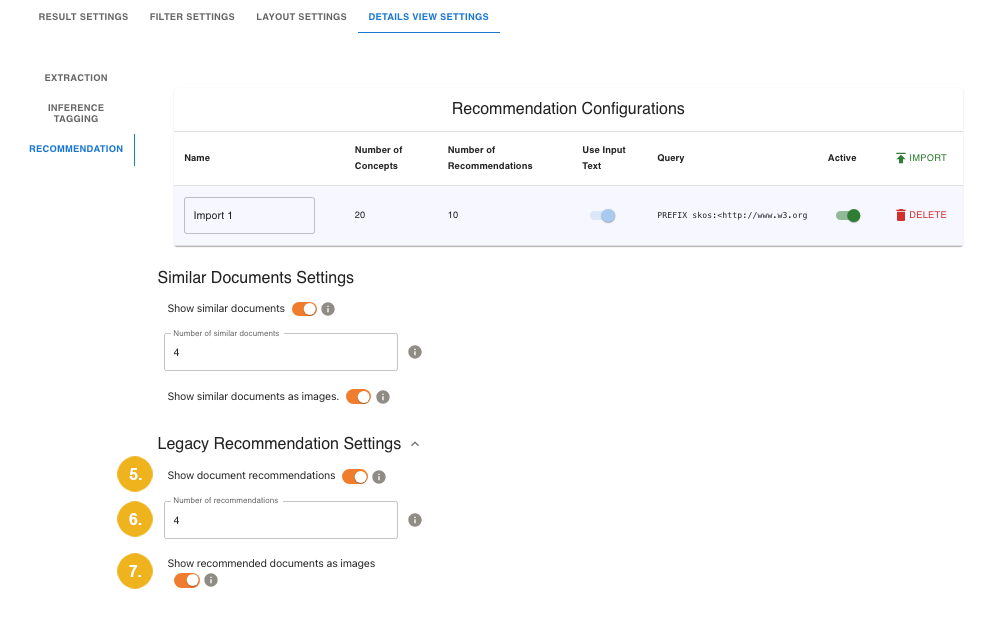Click info icon beside Show document recommendations

click(x=379, y=477)
